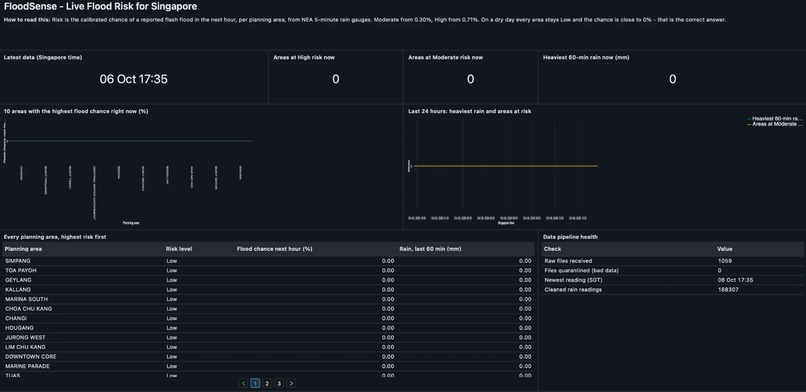Viewport: 806px width, 392px height.
Task: Click the Raw files received check row
Action: 672,261
